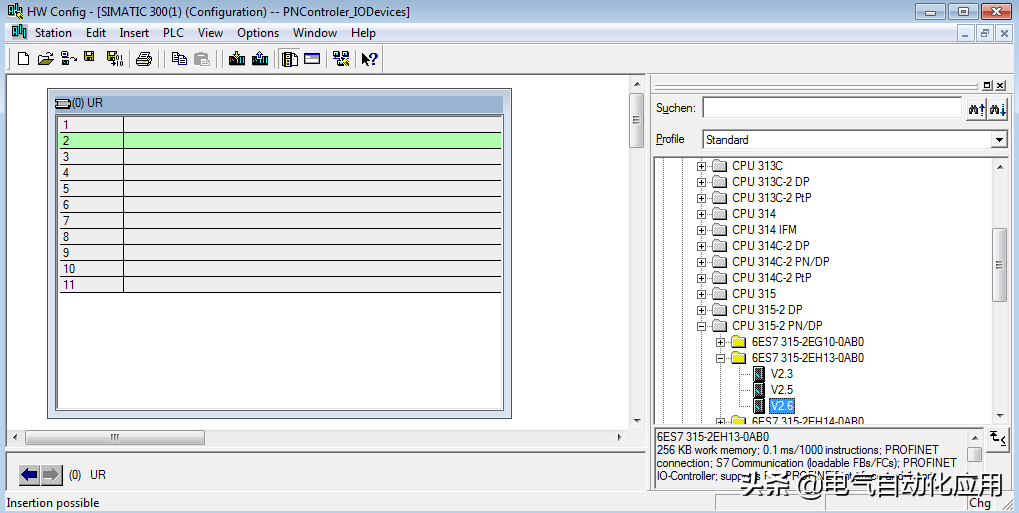Click the (0) UR rack title bar
This screenshot has height=513, width=1019.
[x=279, y=103]
